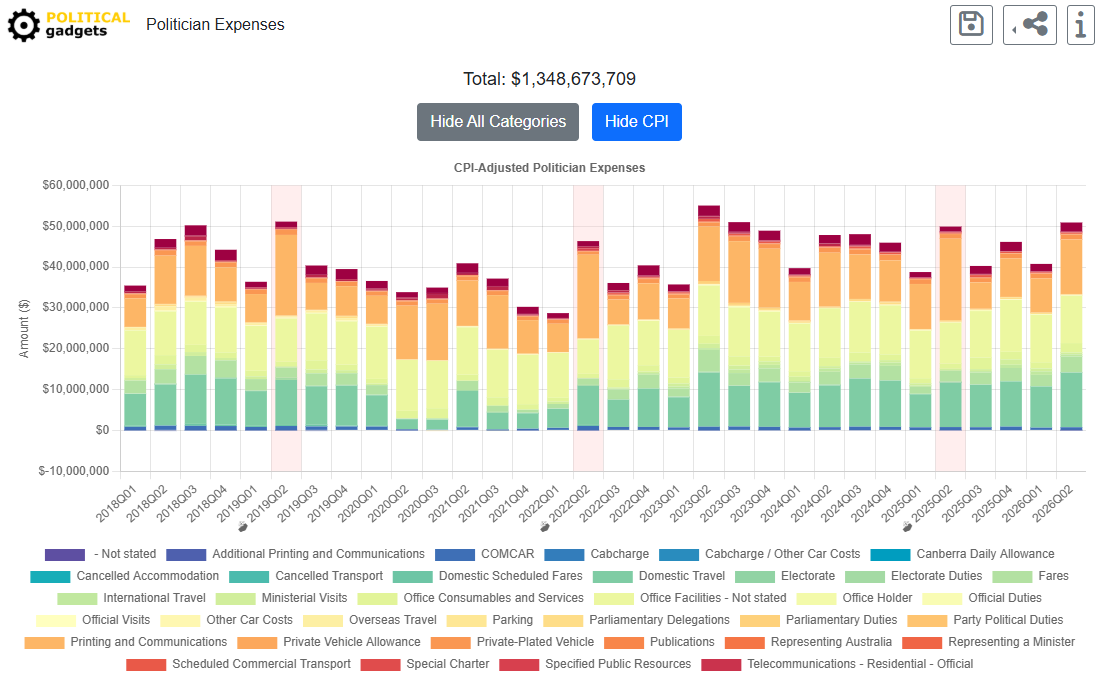Click Representing a Minister legend label

pos(1011,642)
